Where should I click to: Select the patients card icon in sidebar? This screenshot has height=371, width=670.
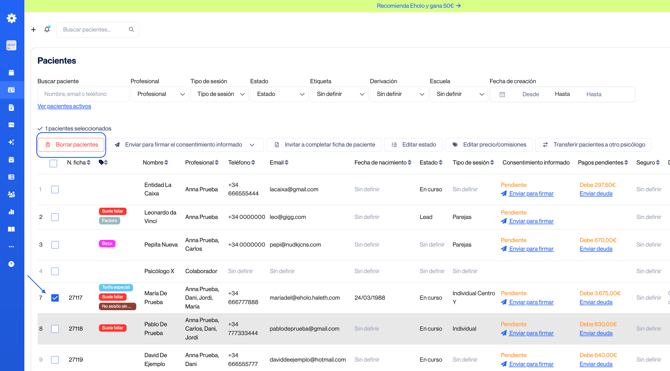point(12,90)
